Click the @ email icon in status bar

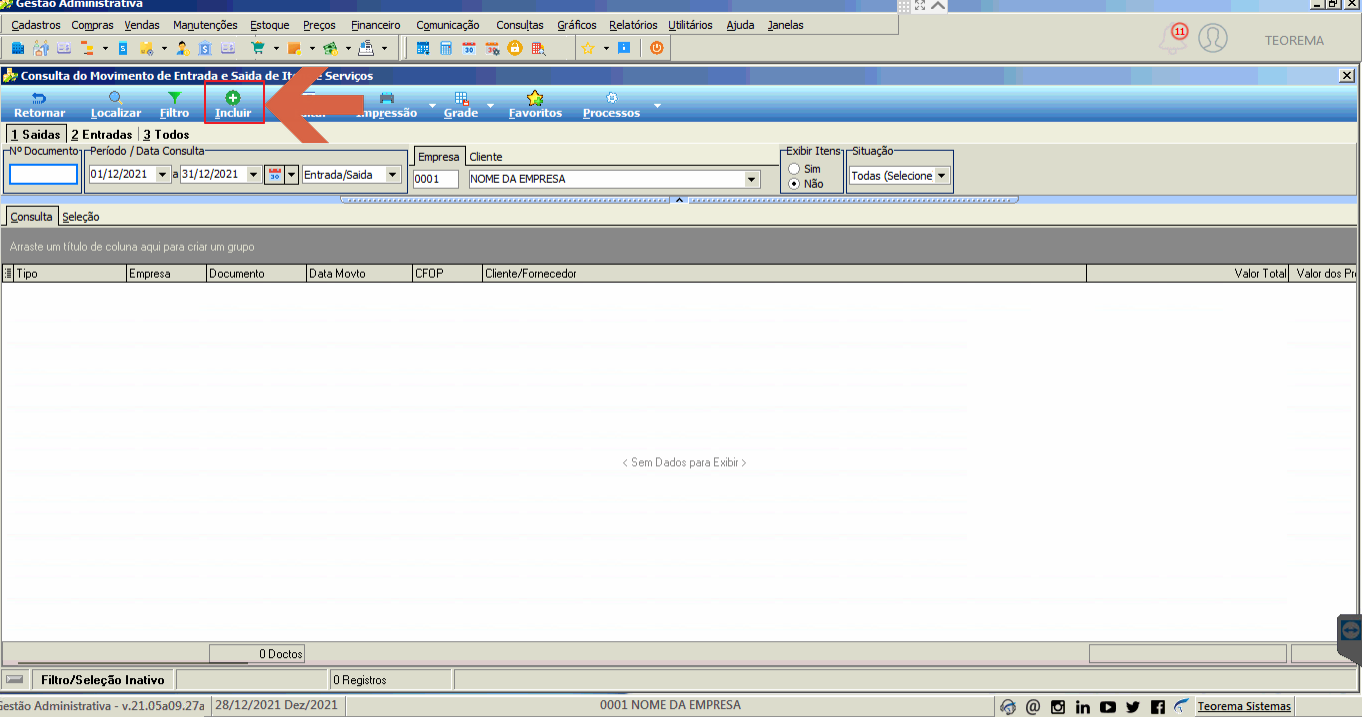click(1033, 706)
